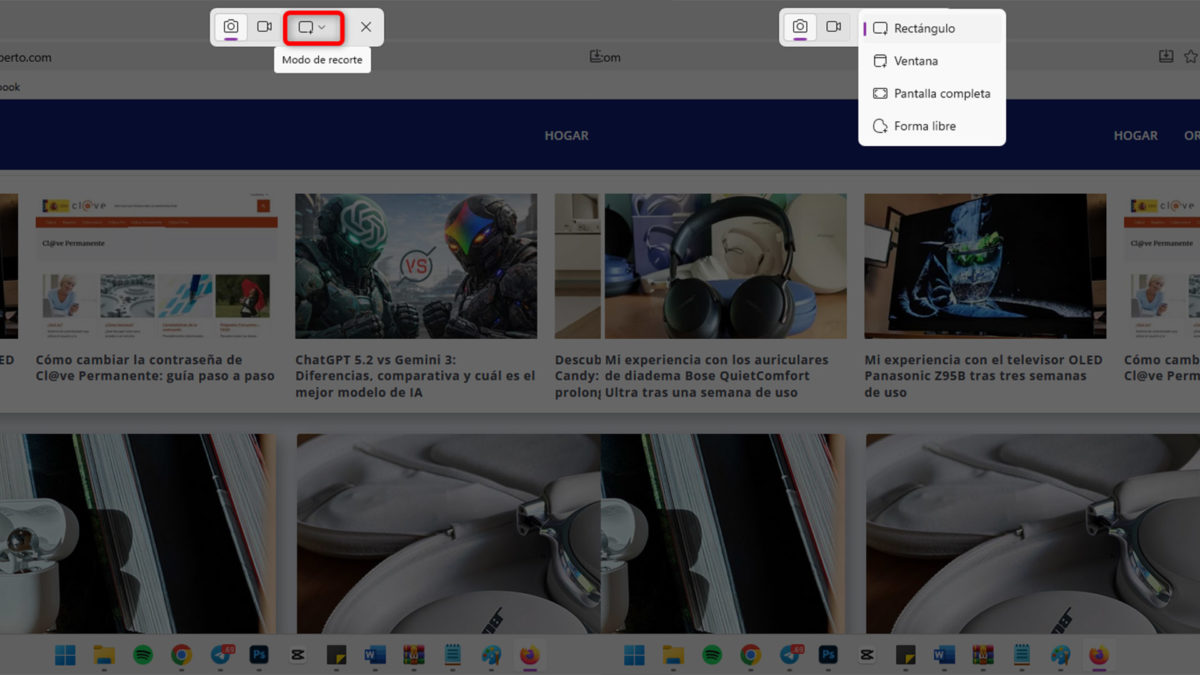1200x675 pixels.
Task: Click the Bose headphones article thumbnail
Action: (725, 266)
